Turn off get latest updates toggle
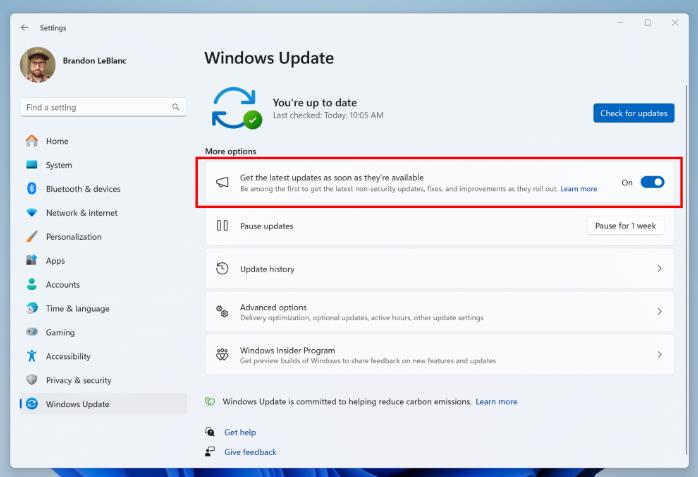698x477 pixels. tap(652, 182)
